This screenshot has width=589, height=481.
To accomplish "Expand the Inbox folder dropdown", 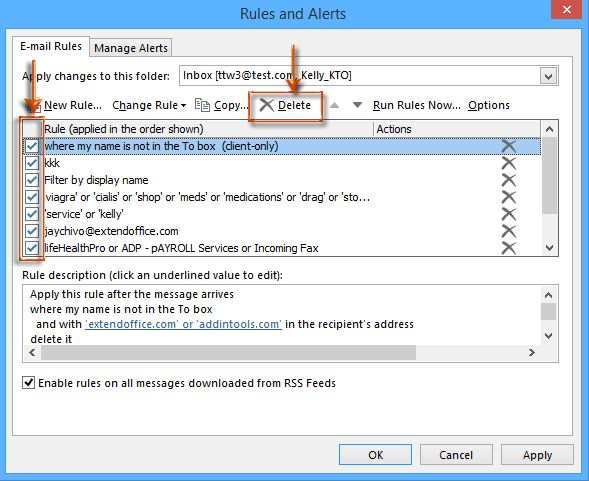I will coord(548,76).
